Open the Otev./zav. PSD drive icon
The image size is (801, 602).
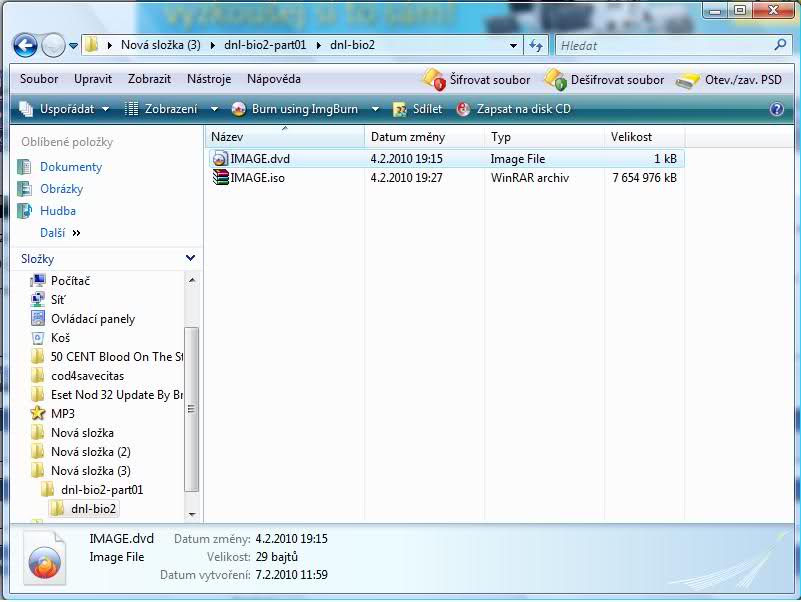tap(688, 80)
